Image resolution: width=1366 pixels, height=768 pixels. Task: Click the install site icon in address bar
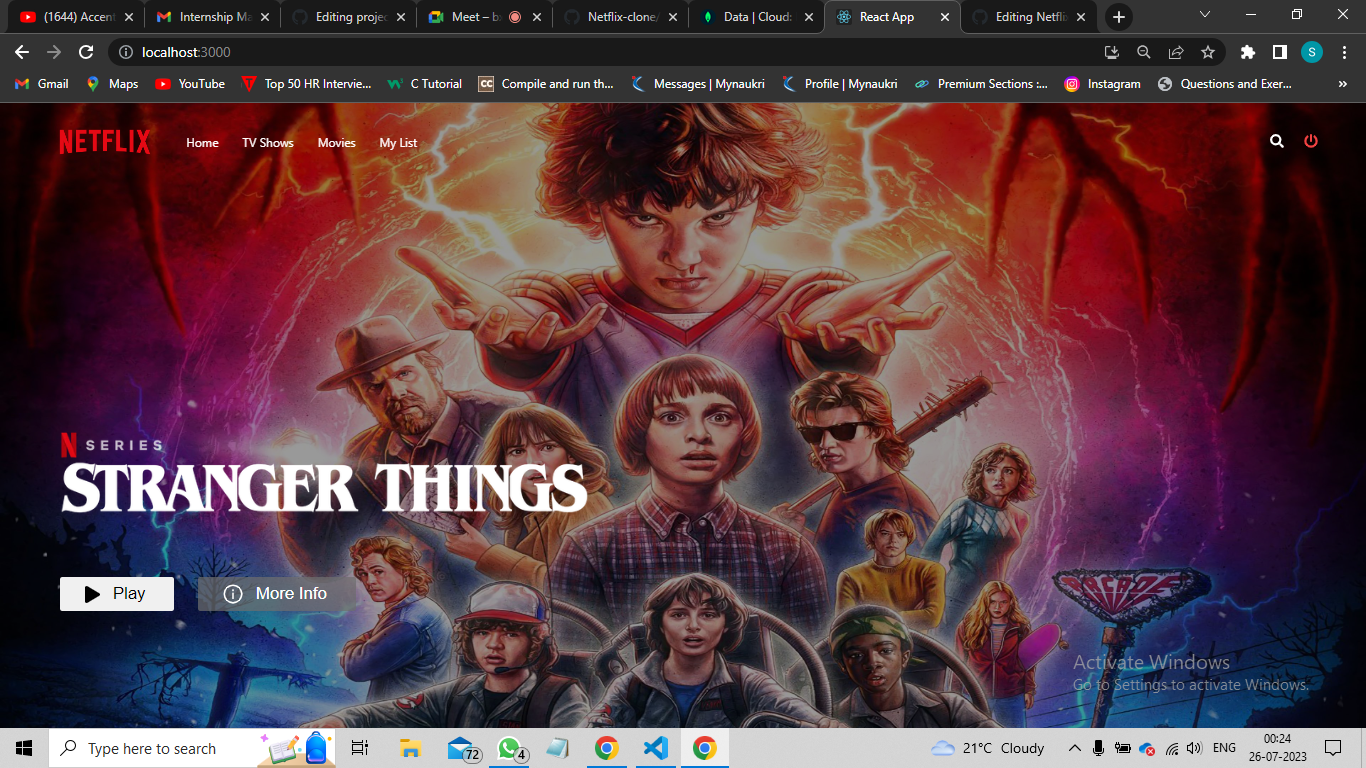pos(1111,51)
